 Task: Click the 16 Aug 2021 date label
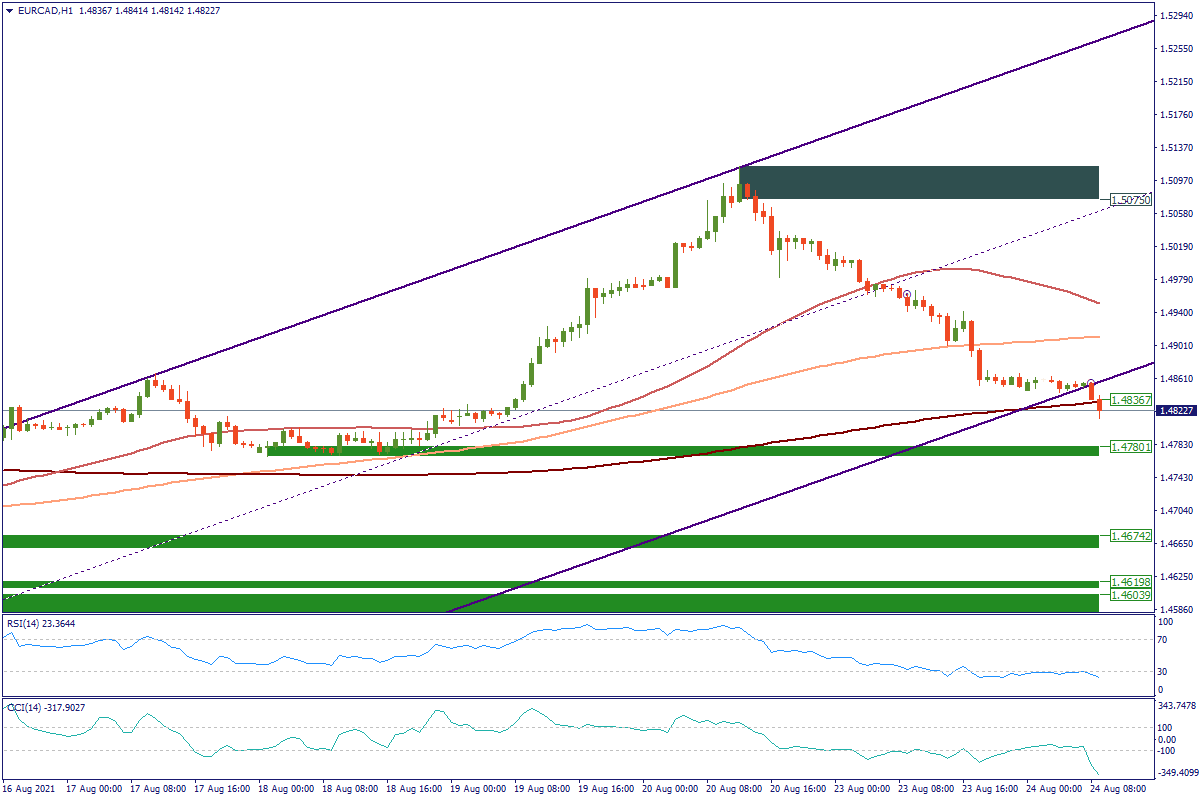[x=30, y=789]
